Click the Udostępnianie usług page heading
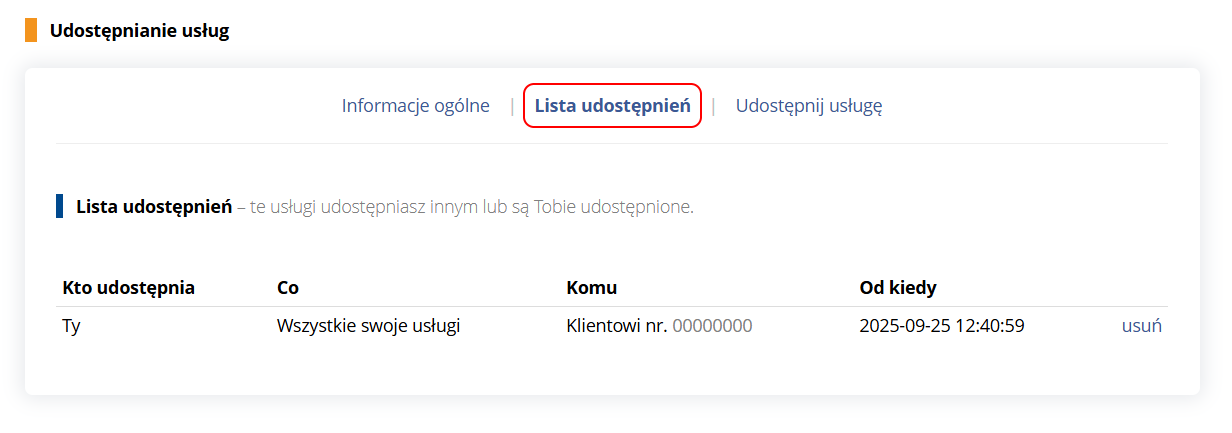This screenshot has height=433, width=1232. click(139, 31)
